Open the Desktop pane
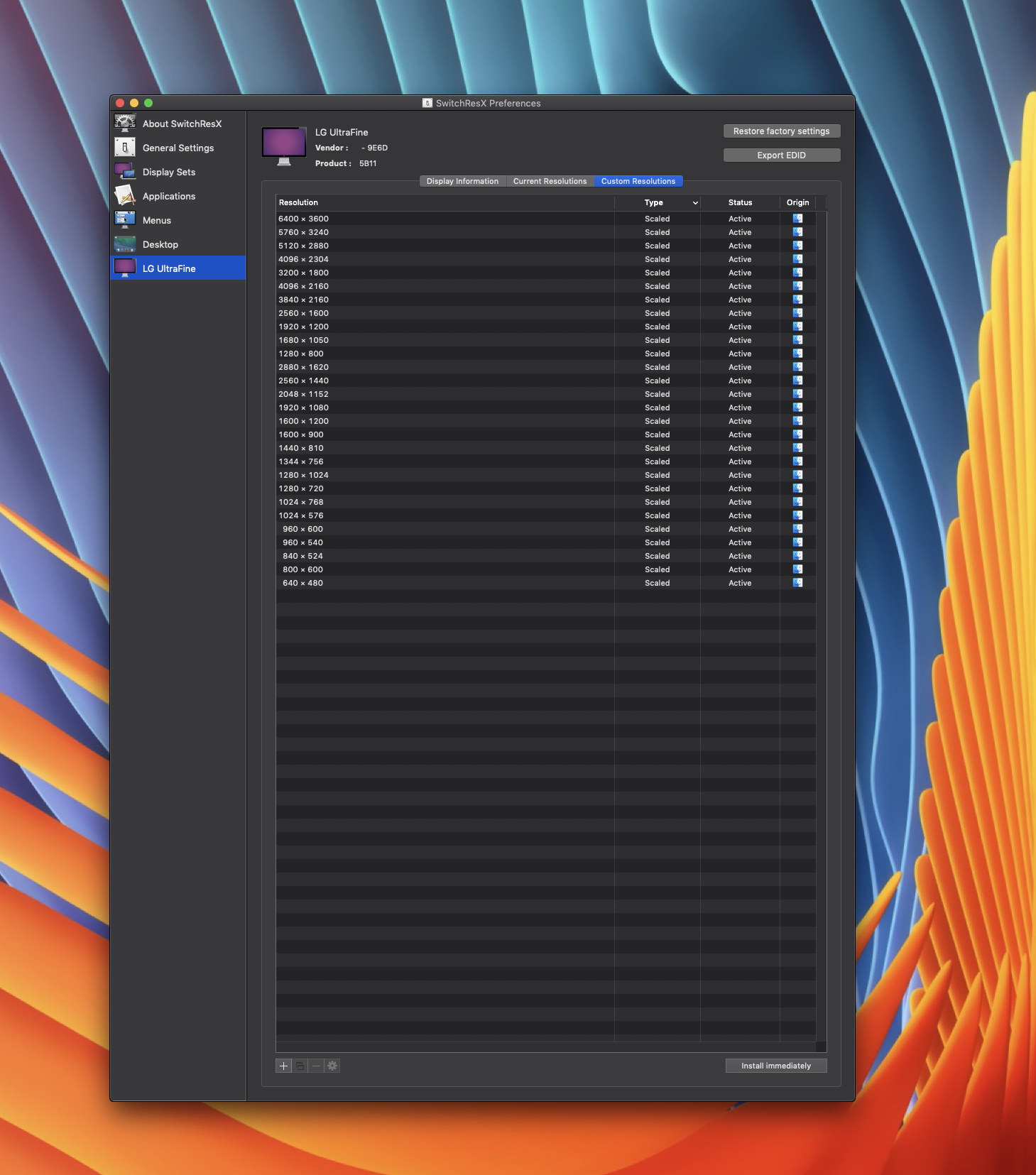 178,244
